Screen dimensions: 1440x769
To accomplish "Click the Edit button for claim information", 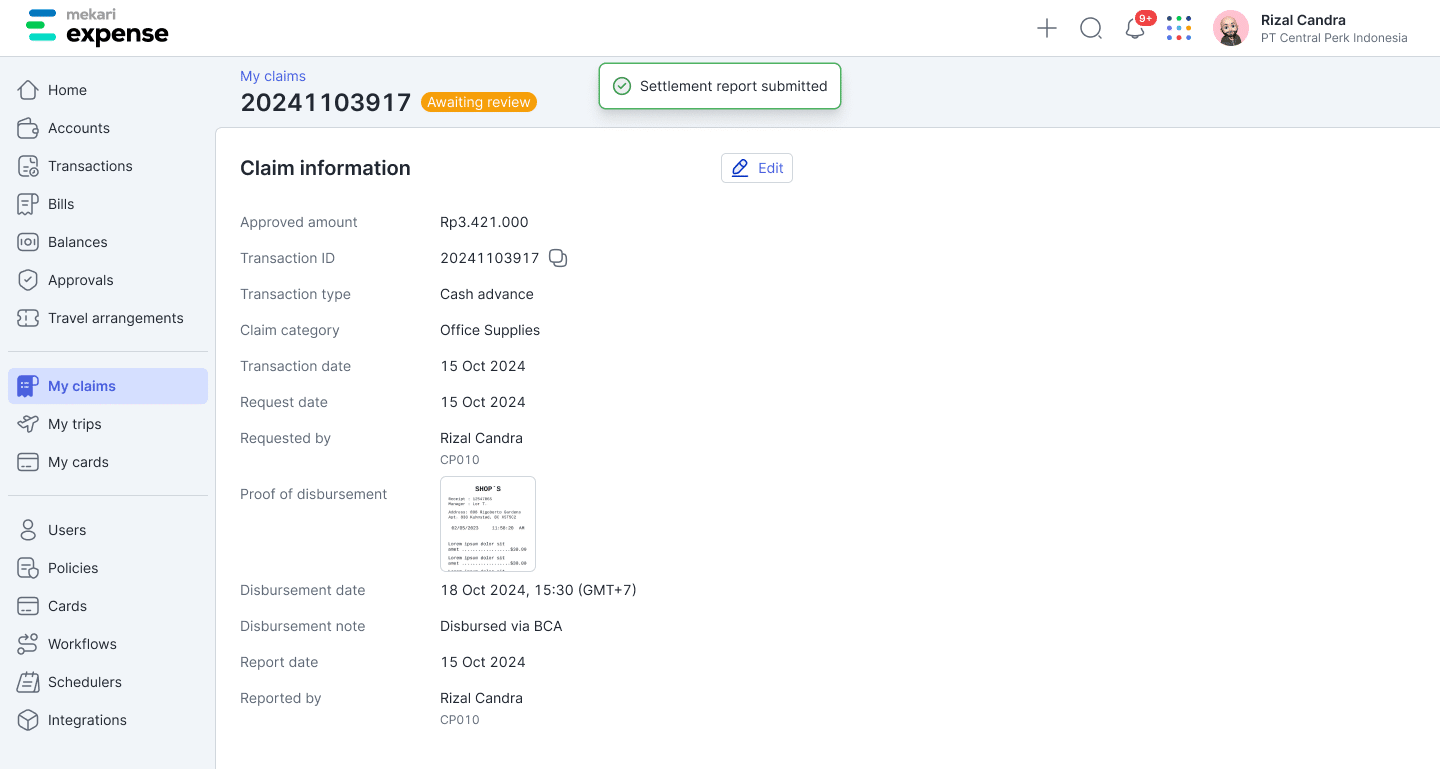I will 757,168.
